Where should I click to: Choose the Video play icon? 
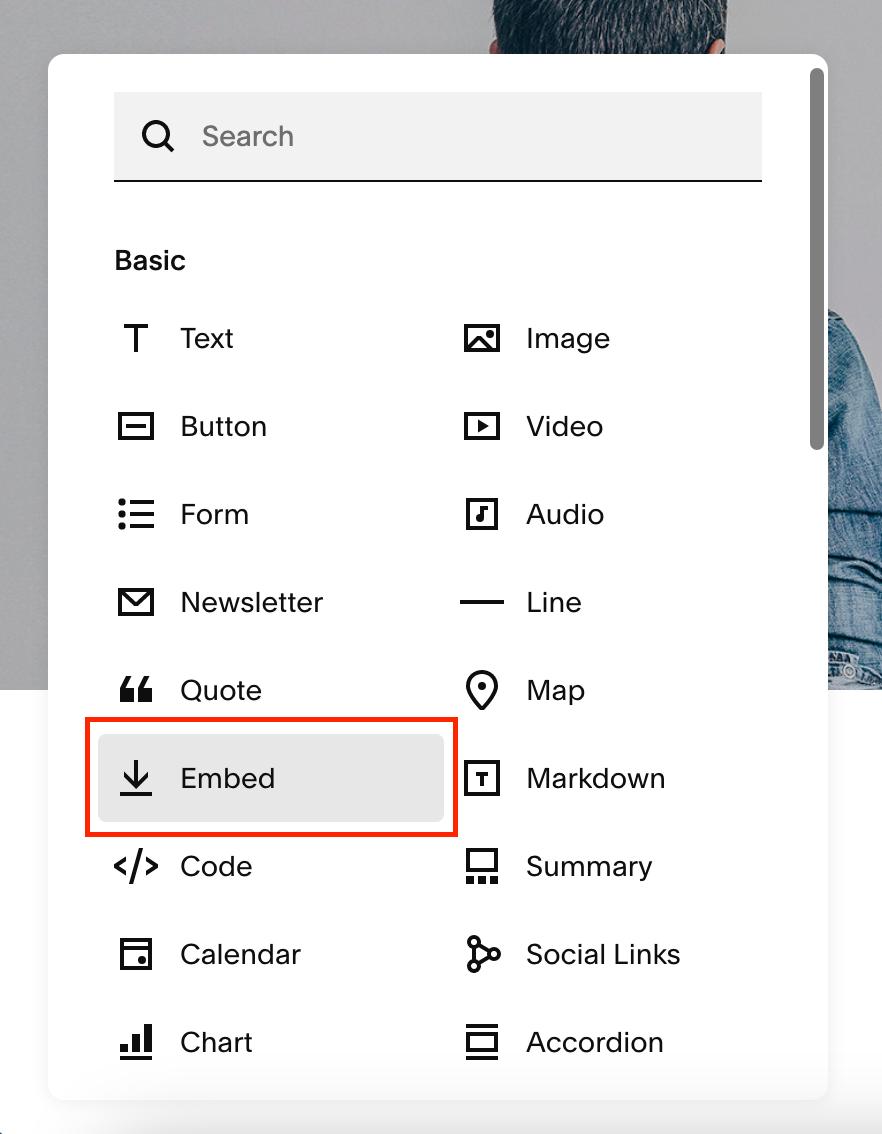pos(481,426)
